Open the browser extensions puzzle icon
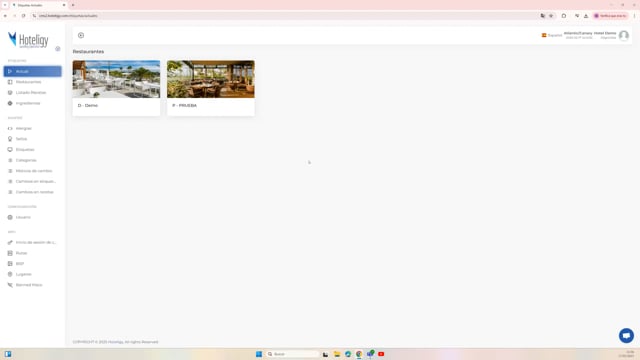The width and height of the screenshot is (640, 360). pos(564,16)
